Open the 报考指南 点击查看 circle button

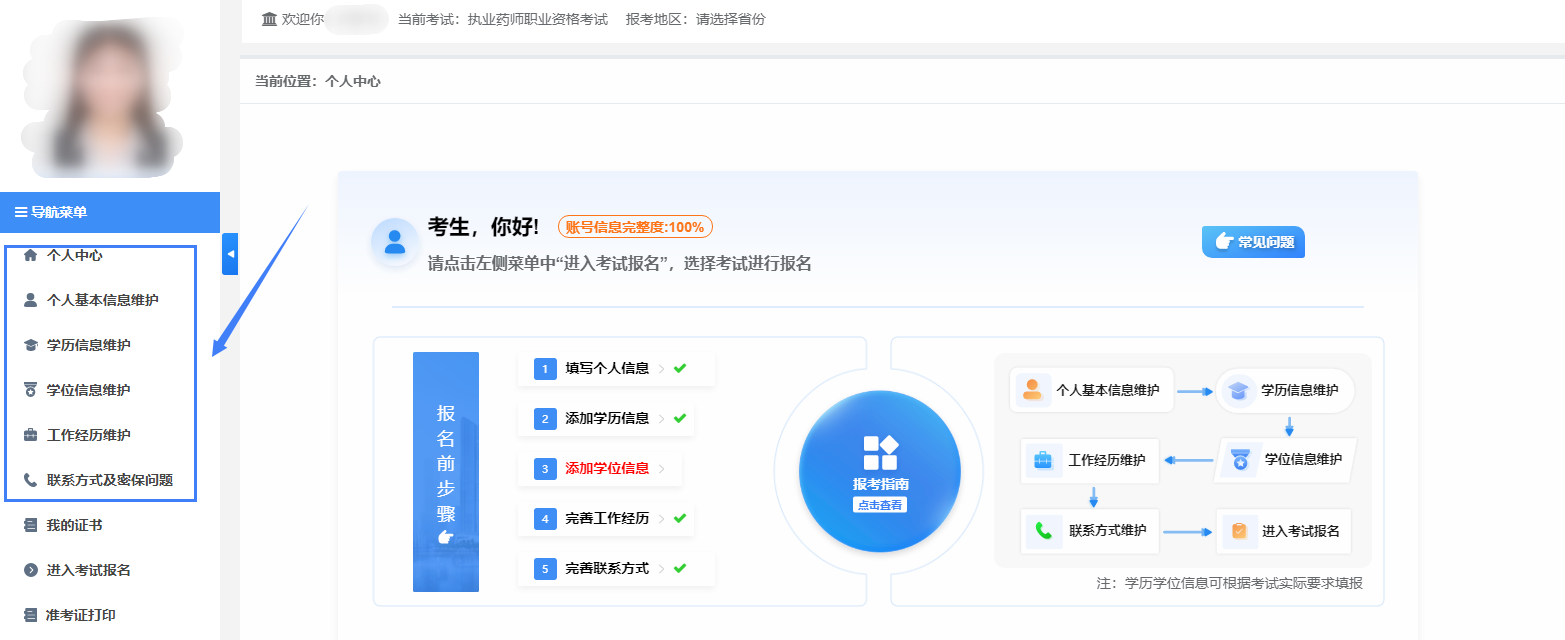point(879,472)
